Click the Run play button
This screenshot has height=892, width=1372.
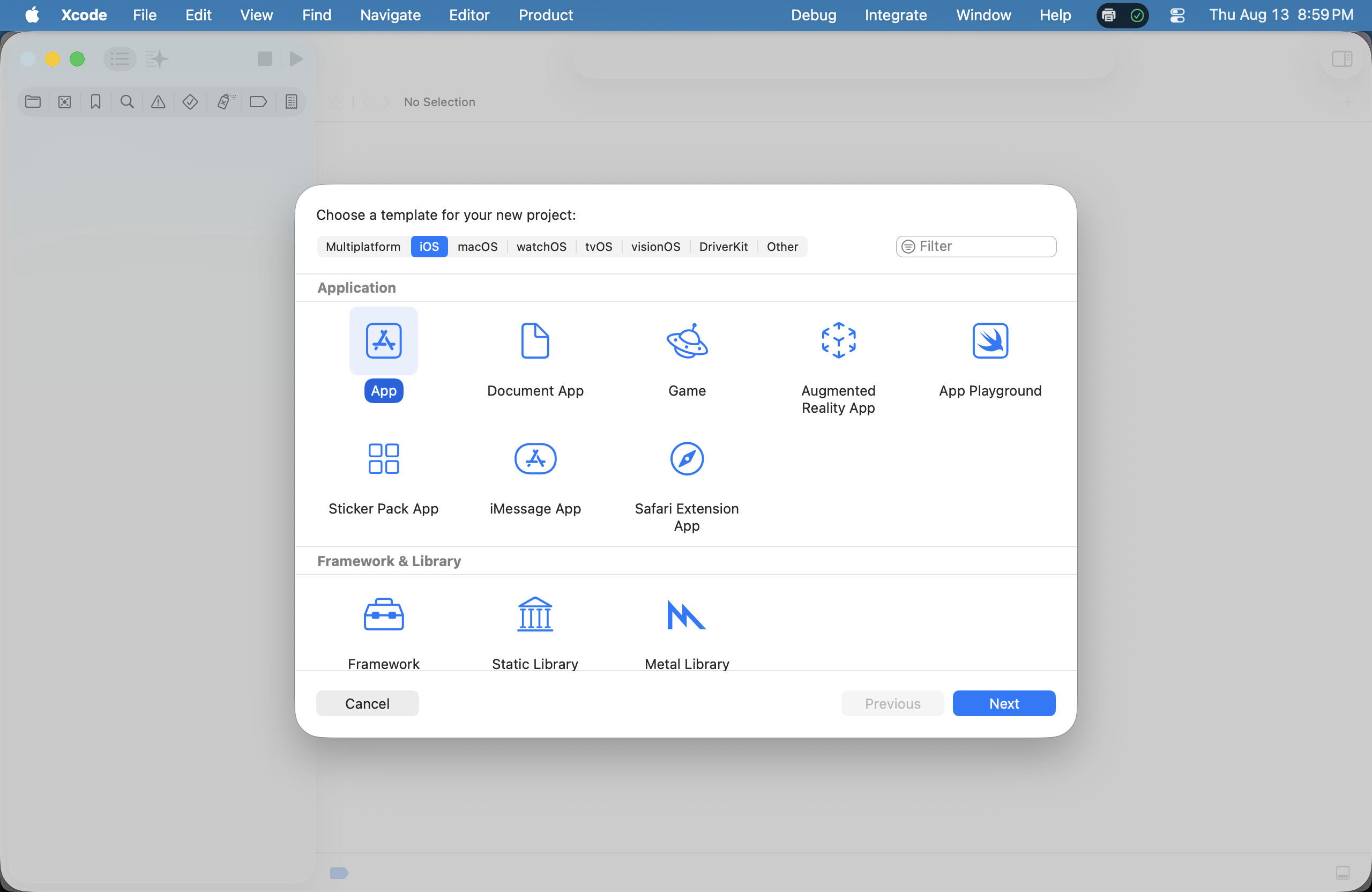click(x=296, y=59)
